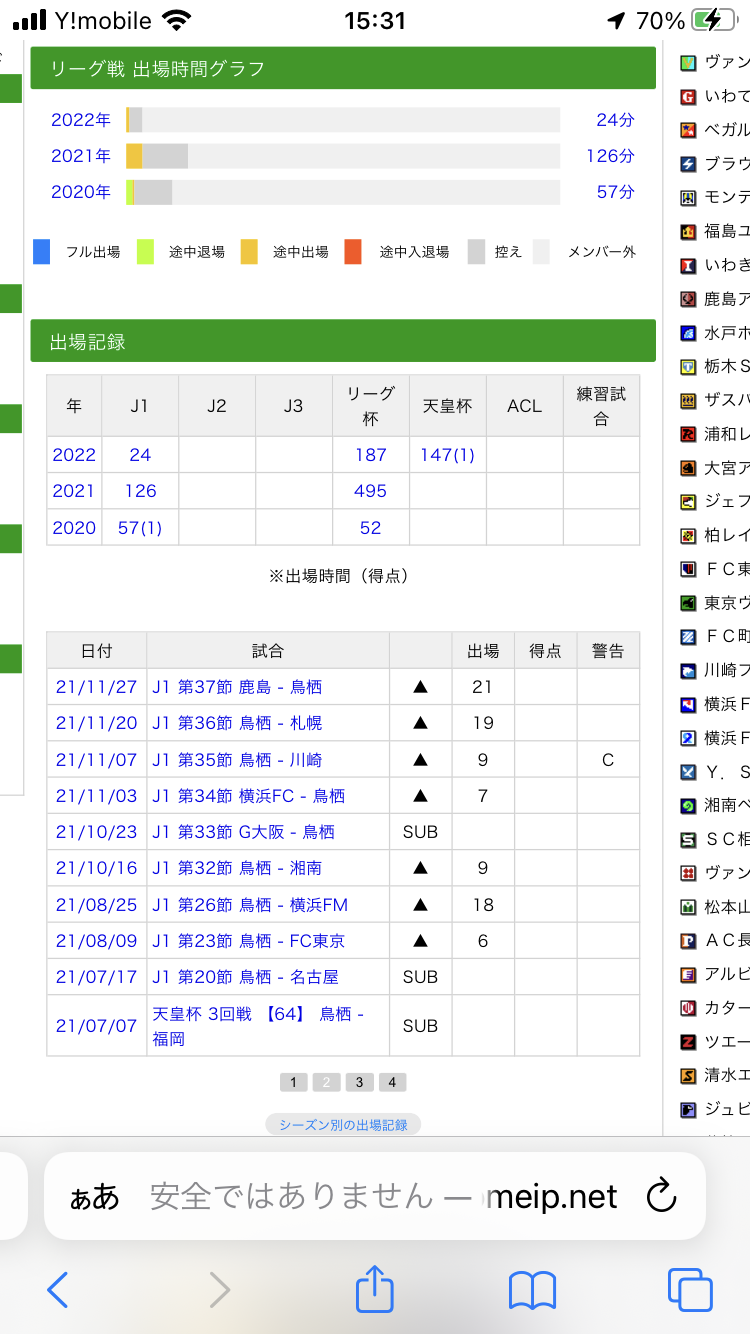750x1334 pixels.
Task: Open the Safari share sheet icon
Action: pyautogui.click(x=375, y=1289)
